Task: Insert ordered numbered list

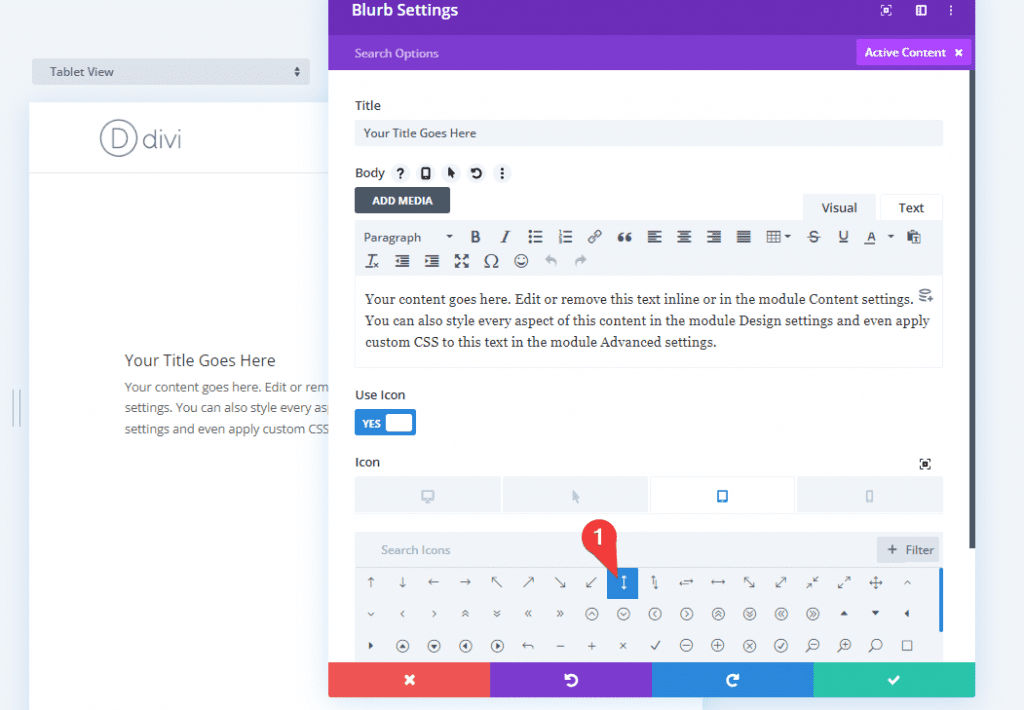Action: (x=565, y=237)
